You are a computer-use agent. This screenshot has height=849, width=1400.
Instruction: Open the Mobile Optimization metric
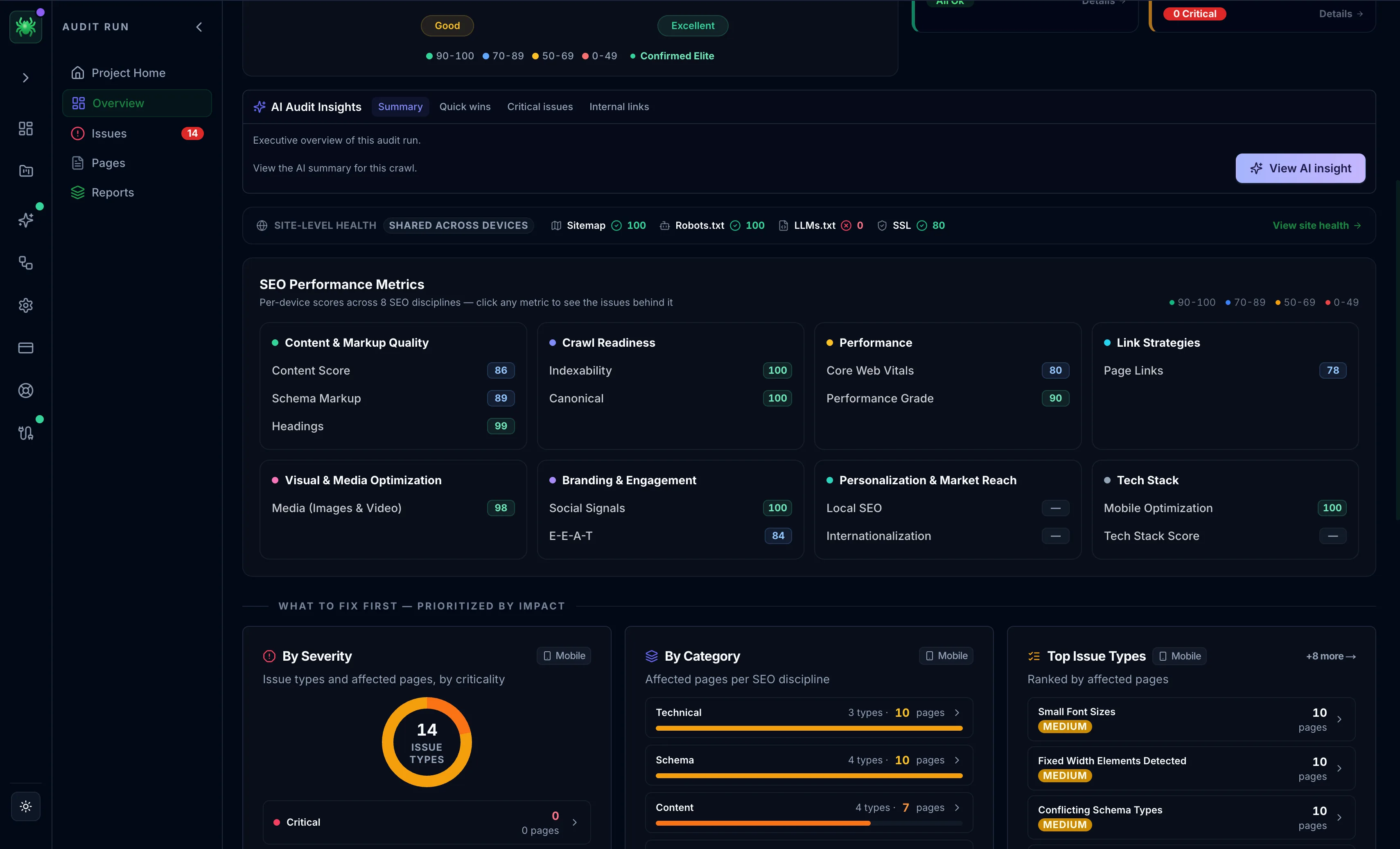[1225, 508]
